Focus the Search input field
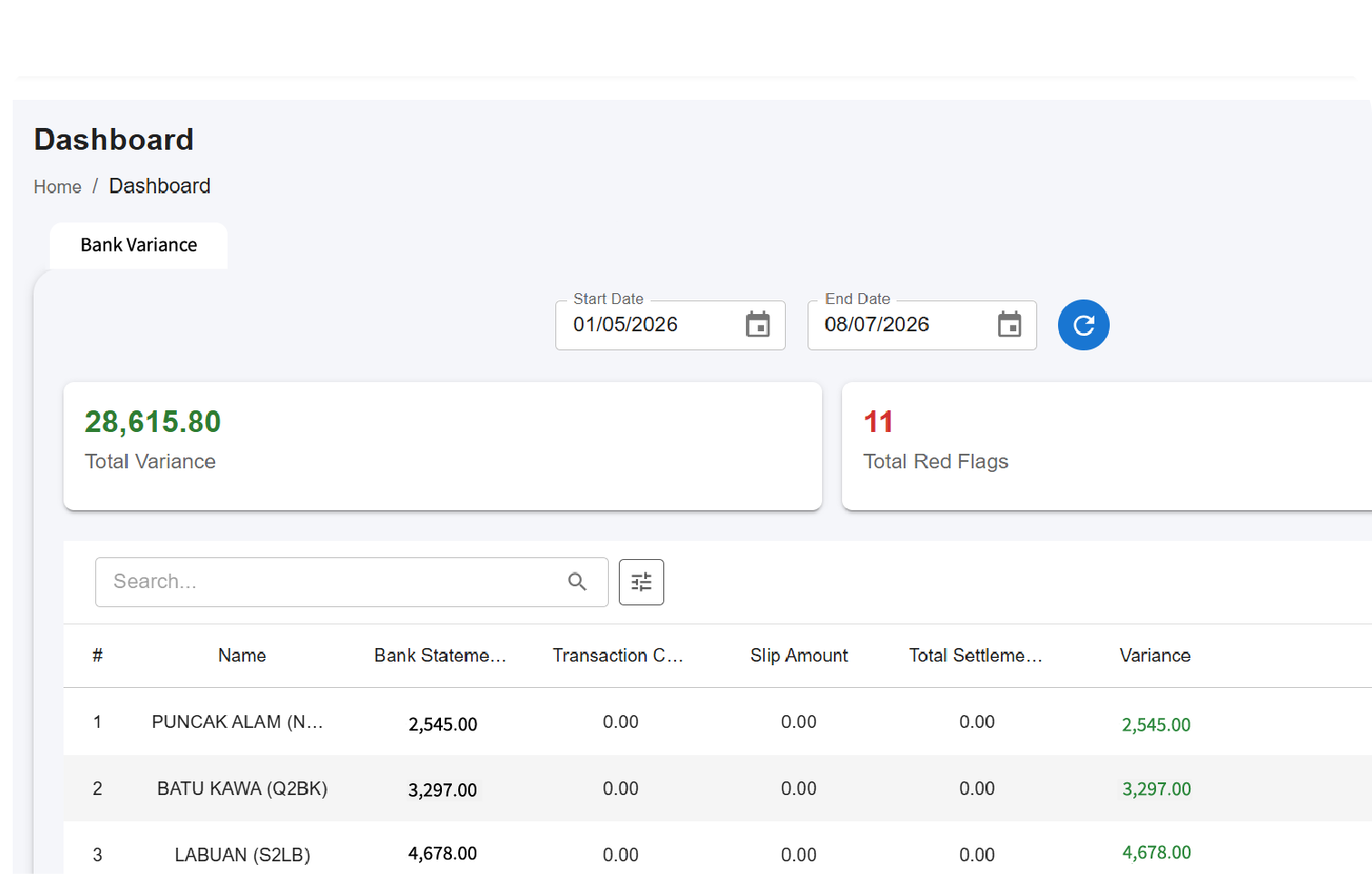 point(352,582)
